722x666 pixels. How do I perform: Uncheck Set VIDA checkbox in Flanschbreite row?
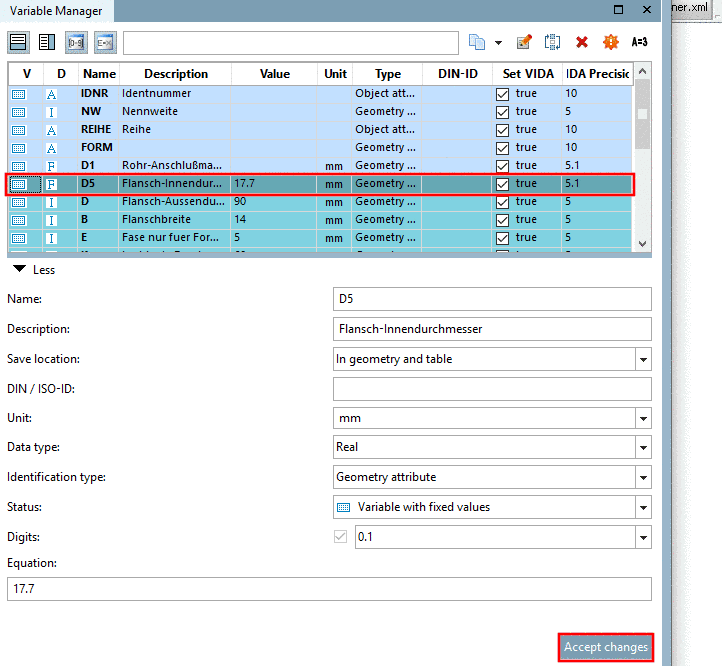[x=502, y=220]
